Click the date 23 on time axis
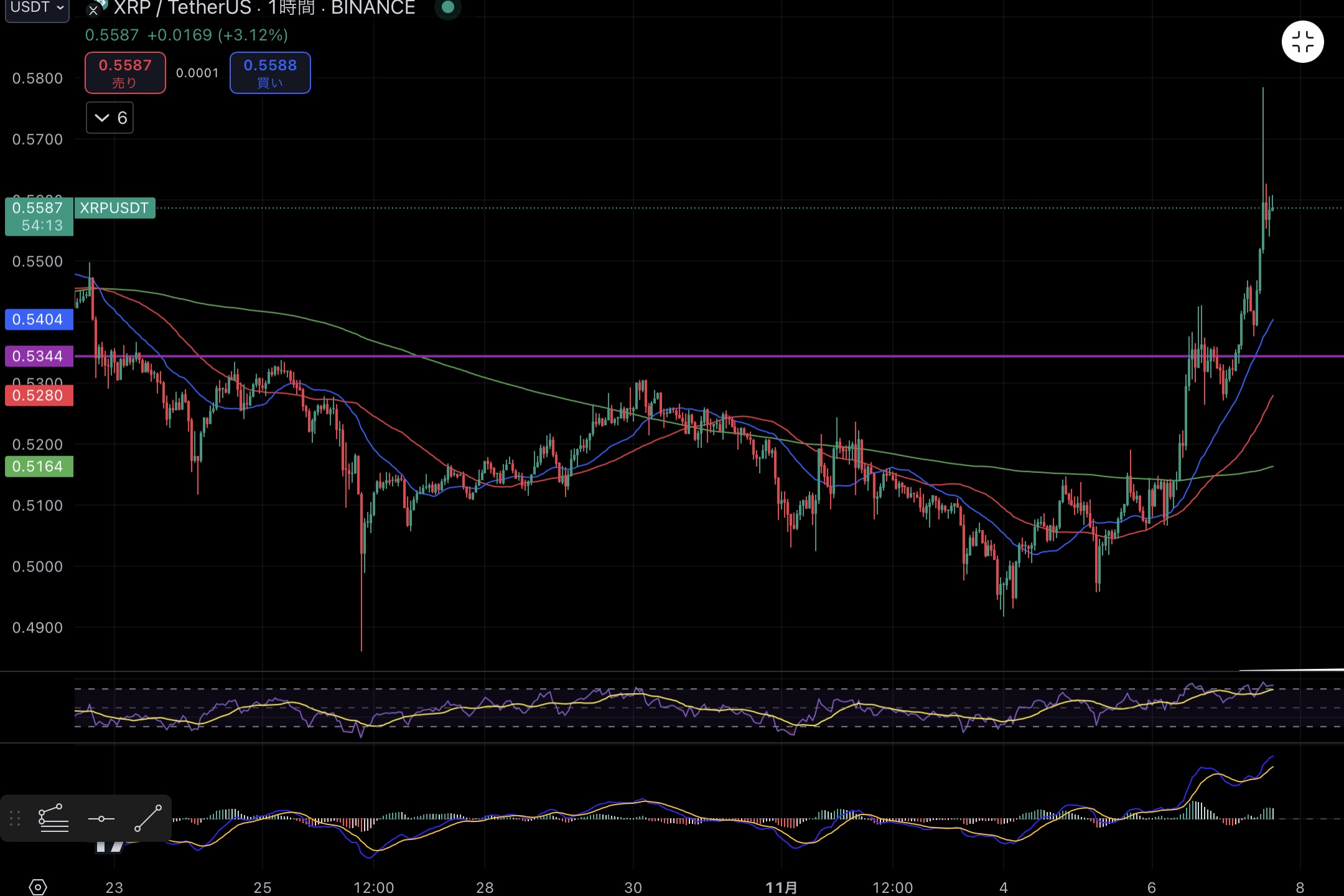The width and height of the screenshot is (1344, 896). [x=114, y=887]
